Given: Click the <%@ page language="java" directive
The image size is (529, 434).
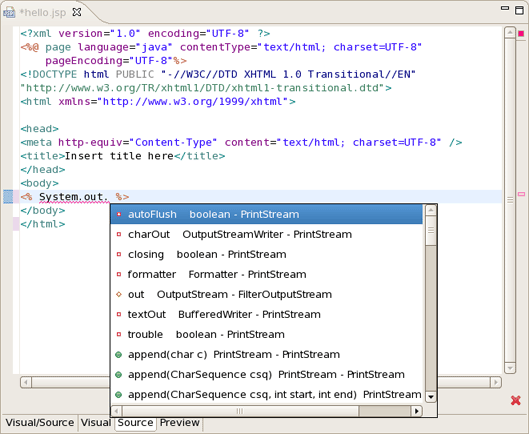Looking at the screenshot, I should click(221, 47).
